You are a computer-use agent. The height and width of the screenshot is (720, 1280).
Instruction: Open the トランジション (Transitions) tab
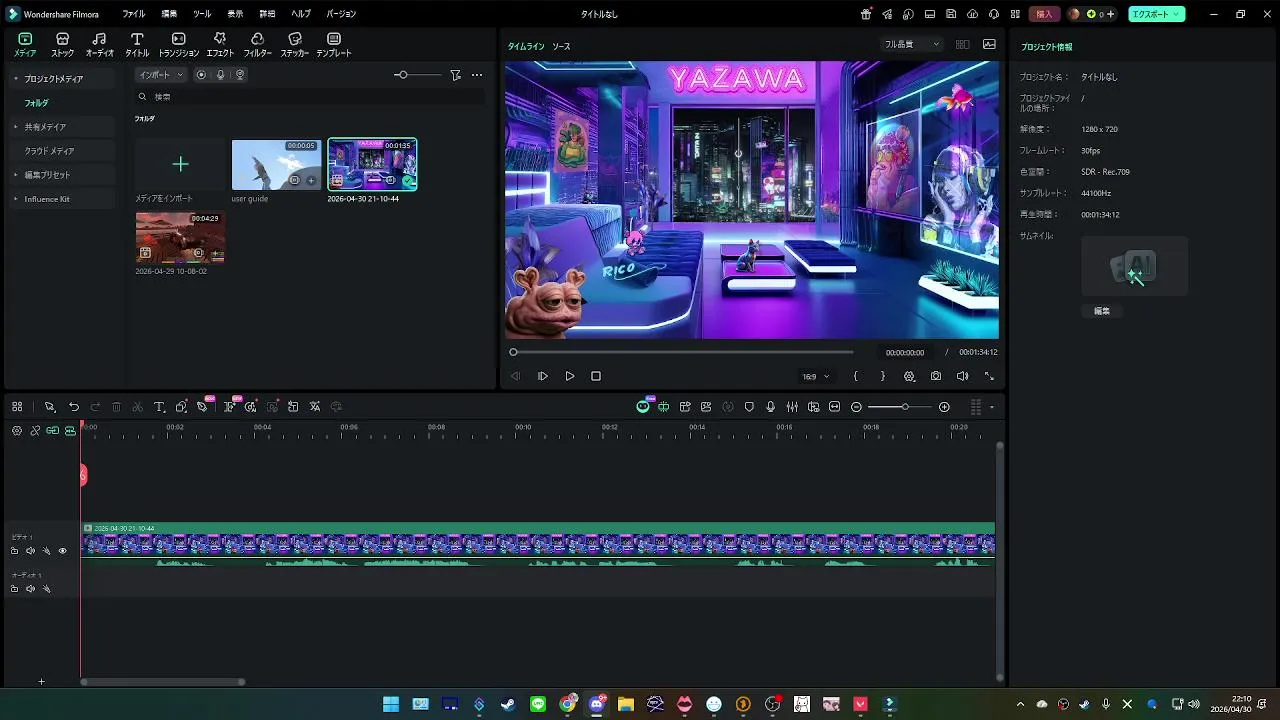point(179,44)
